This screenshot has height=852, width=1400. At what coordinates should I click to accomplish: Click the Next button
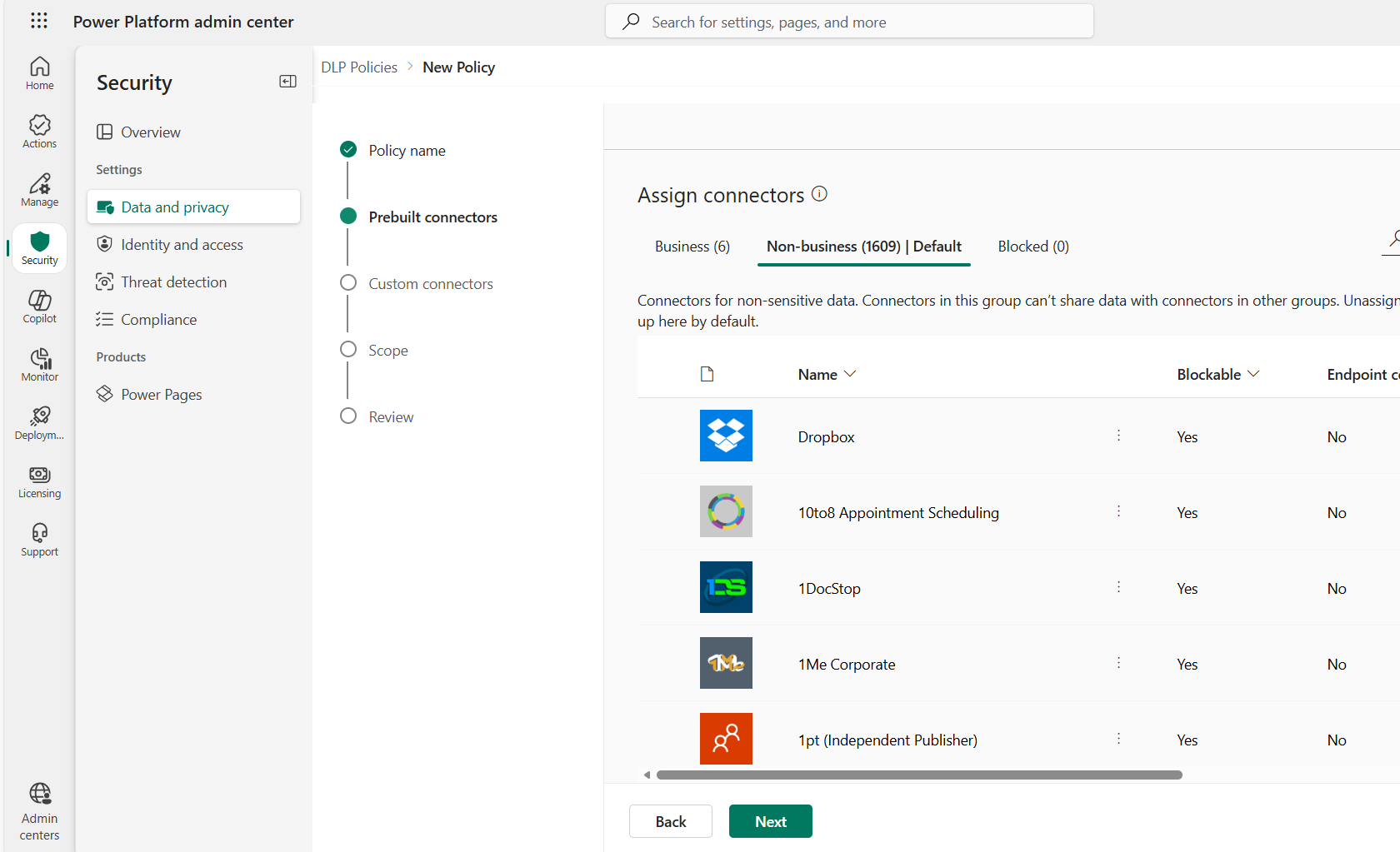point(770,821)
